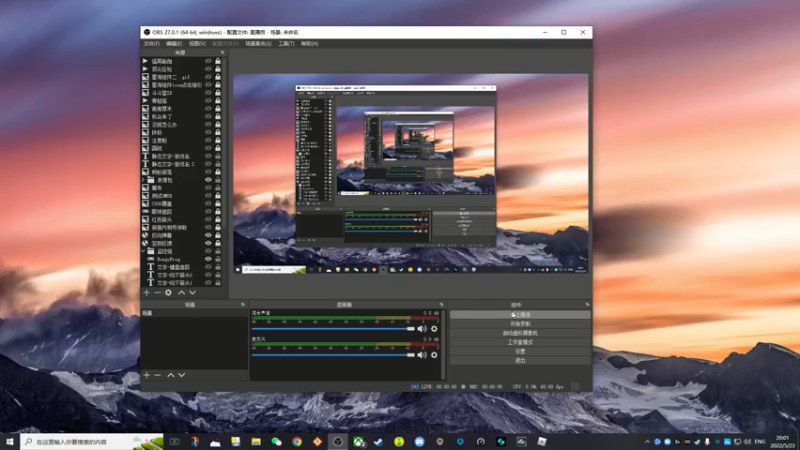Open the 视图(V) menu
Screen dimensions: 800x450
tap(197, 44)
